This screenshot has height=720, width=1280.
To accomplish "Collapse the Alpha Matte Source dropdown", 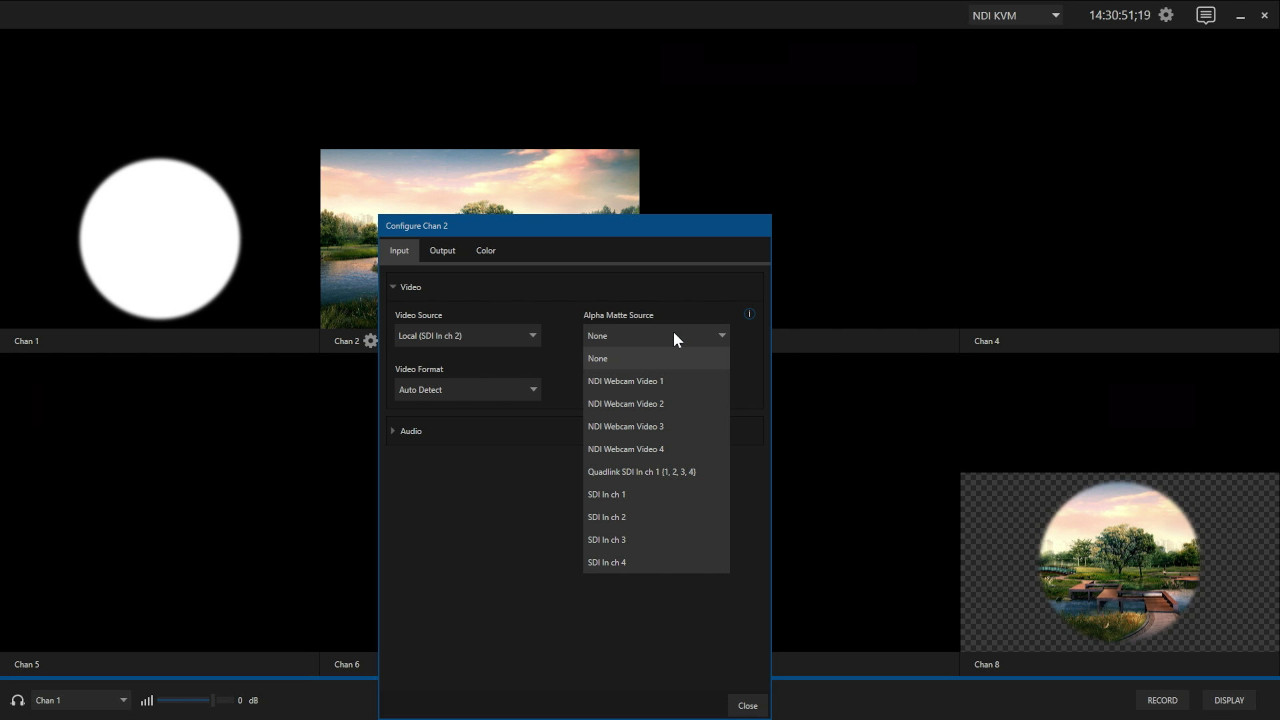I will click(656, 336).
